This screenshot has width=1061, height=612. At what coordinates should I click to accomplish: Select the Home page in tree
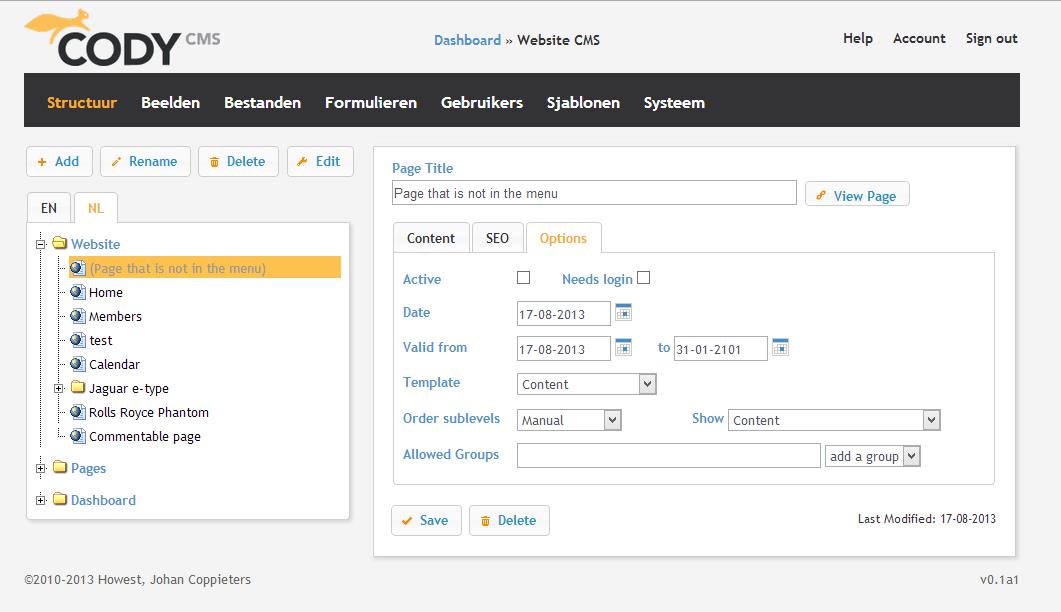click(x=106, y=292)
